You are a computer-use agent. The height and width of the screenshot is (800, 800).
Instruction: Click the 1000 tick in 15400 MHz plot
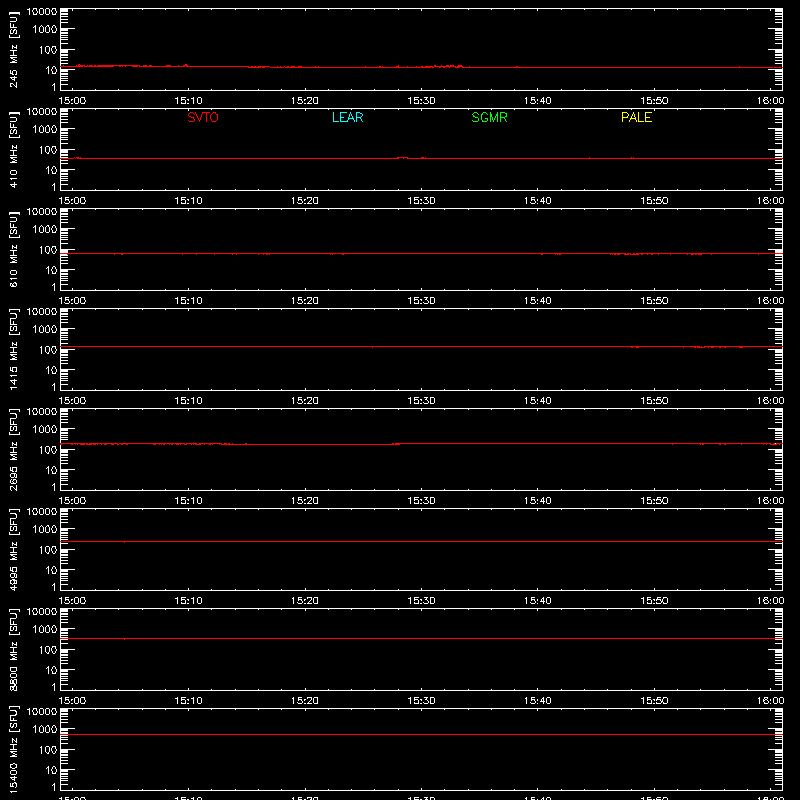45,730
